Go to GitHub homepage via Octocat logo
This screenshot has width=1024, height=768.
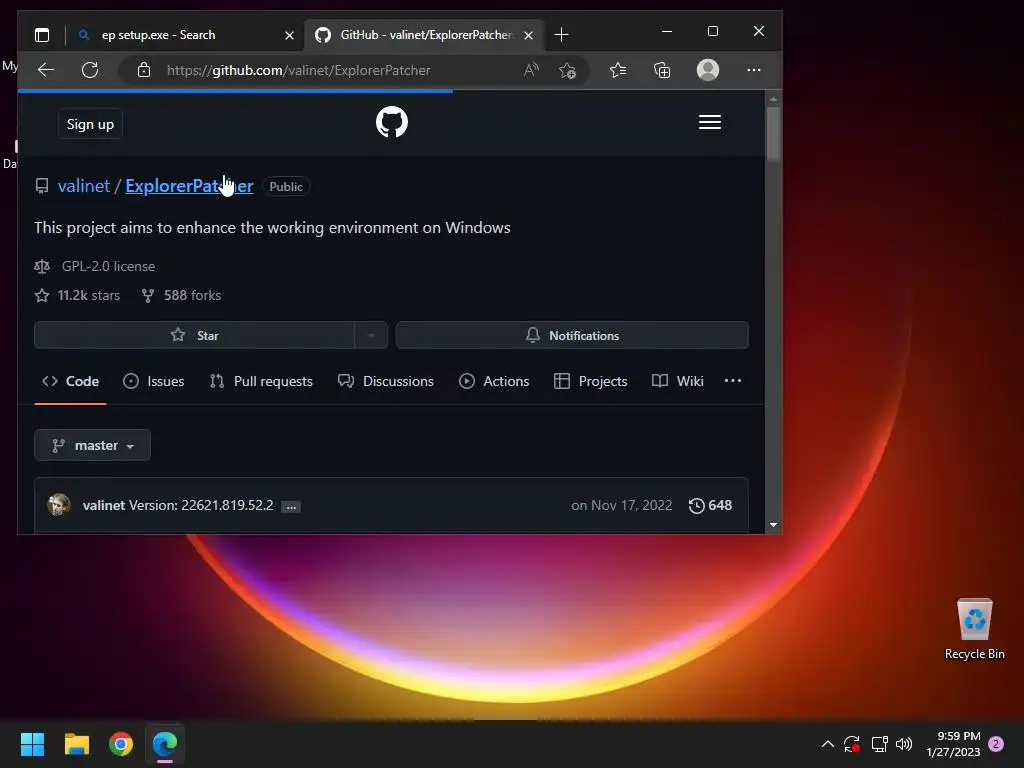pos(392,122)
